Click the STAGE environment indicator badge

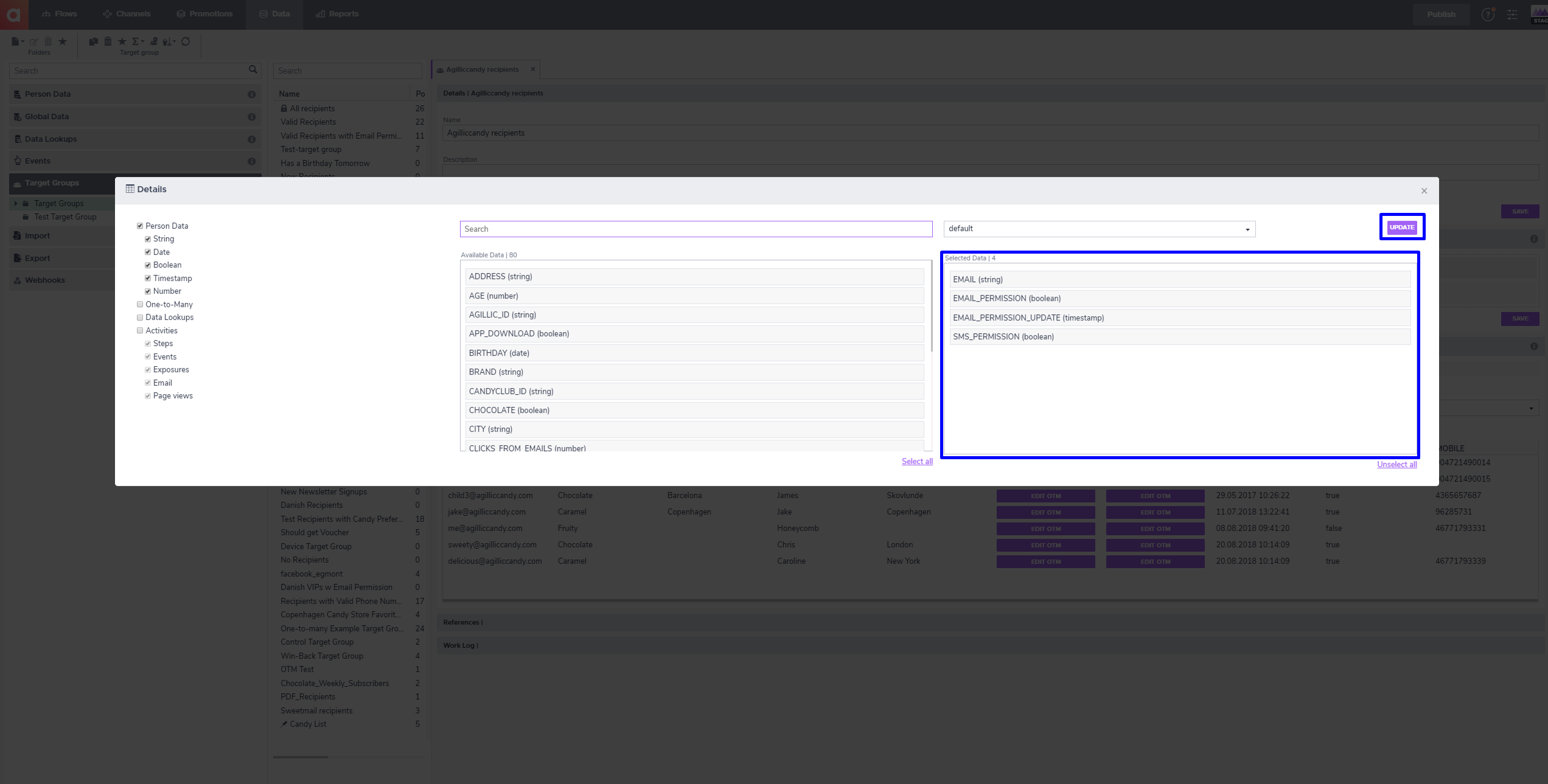[x=1539, y=15]
